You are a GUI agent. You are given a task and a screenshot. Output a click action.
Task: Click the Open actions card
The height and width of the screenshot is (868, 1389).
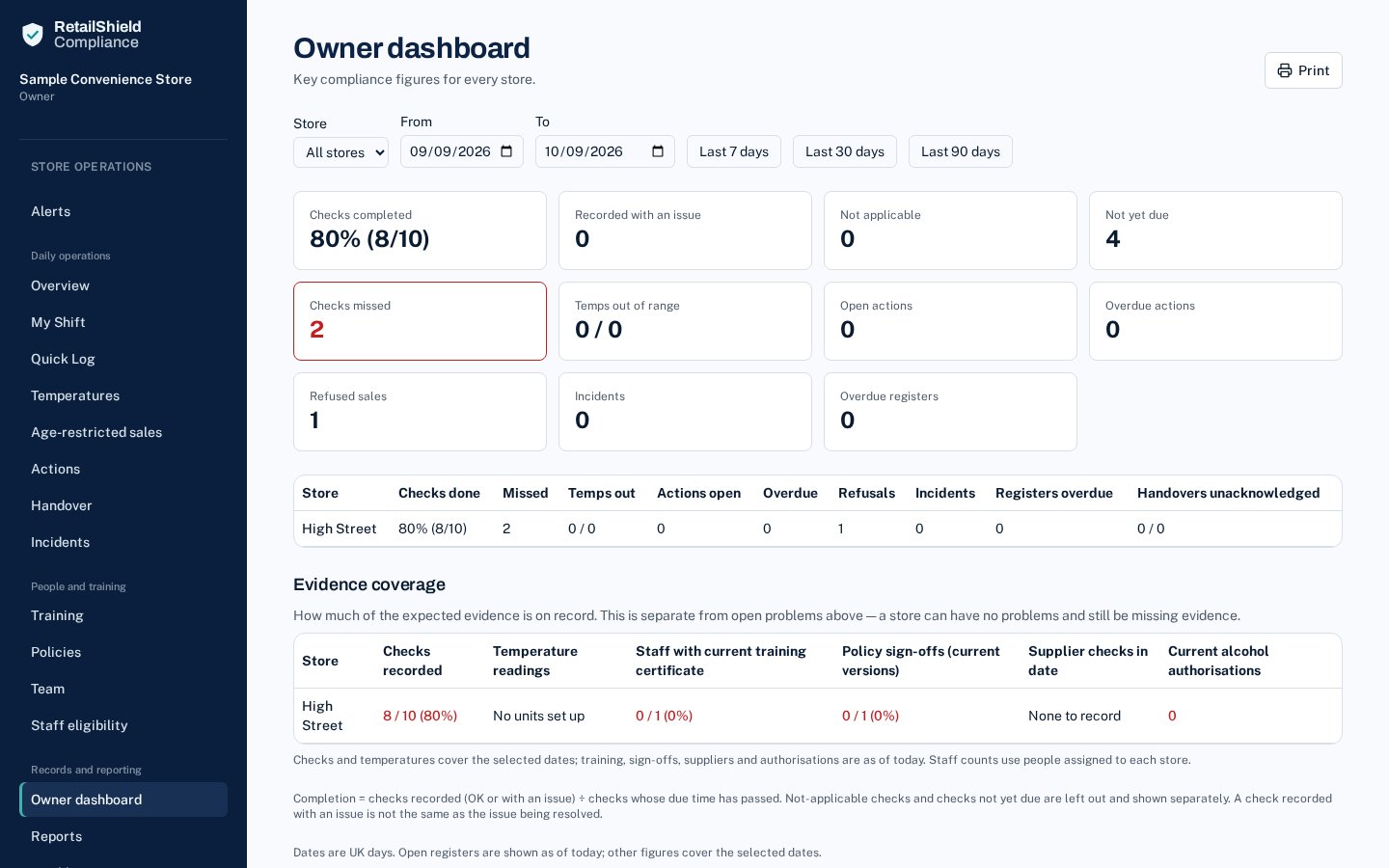tap(950, 321)
